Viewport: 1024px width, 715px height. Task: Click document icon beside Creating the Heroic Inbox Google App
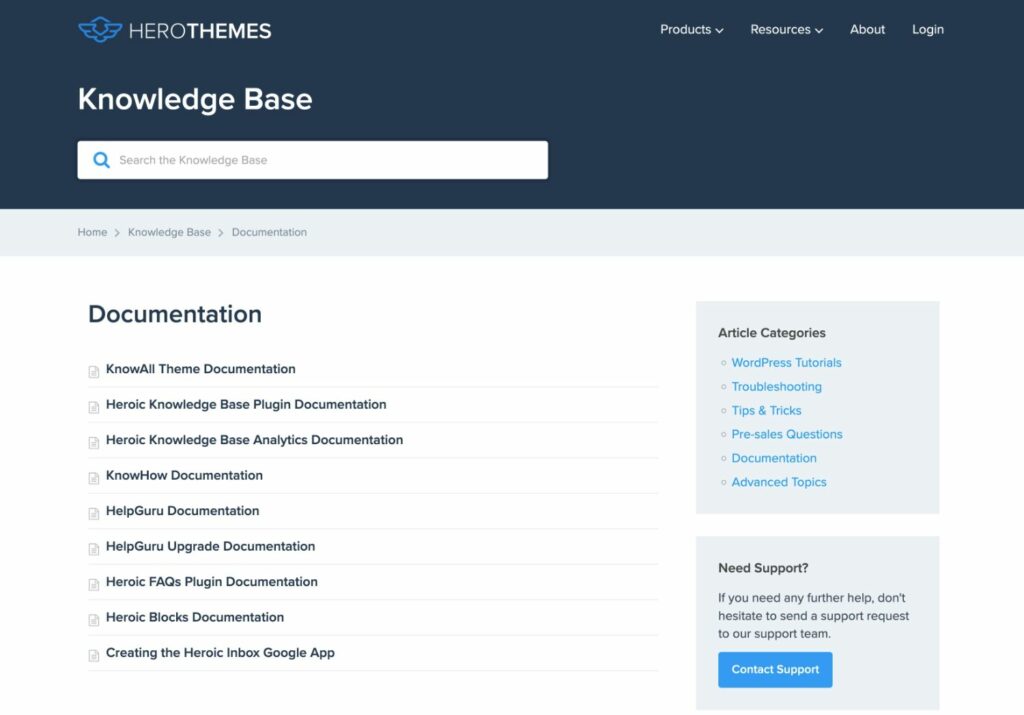click(x=93, y=655)
